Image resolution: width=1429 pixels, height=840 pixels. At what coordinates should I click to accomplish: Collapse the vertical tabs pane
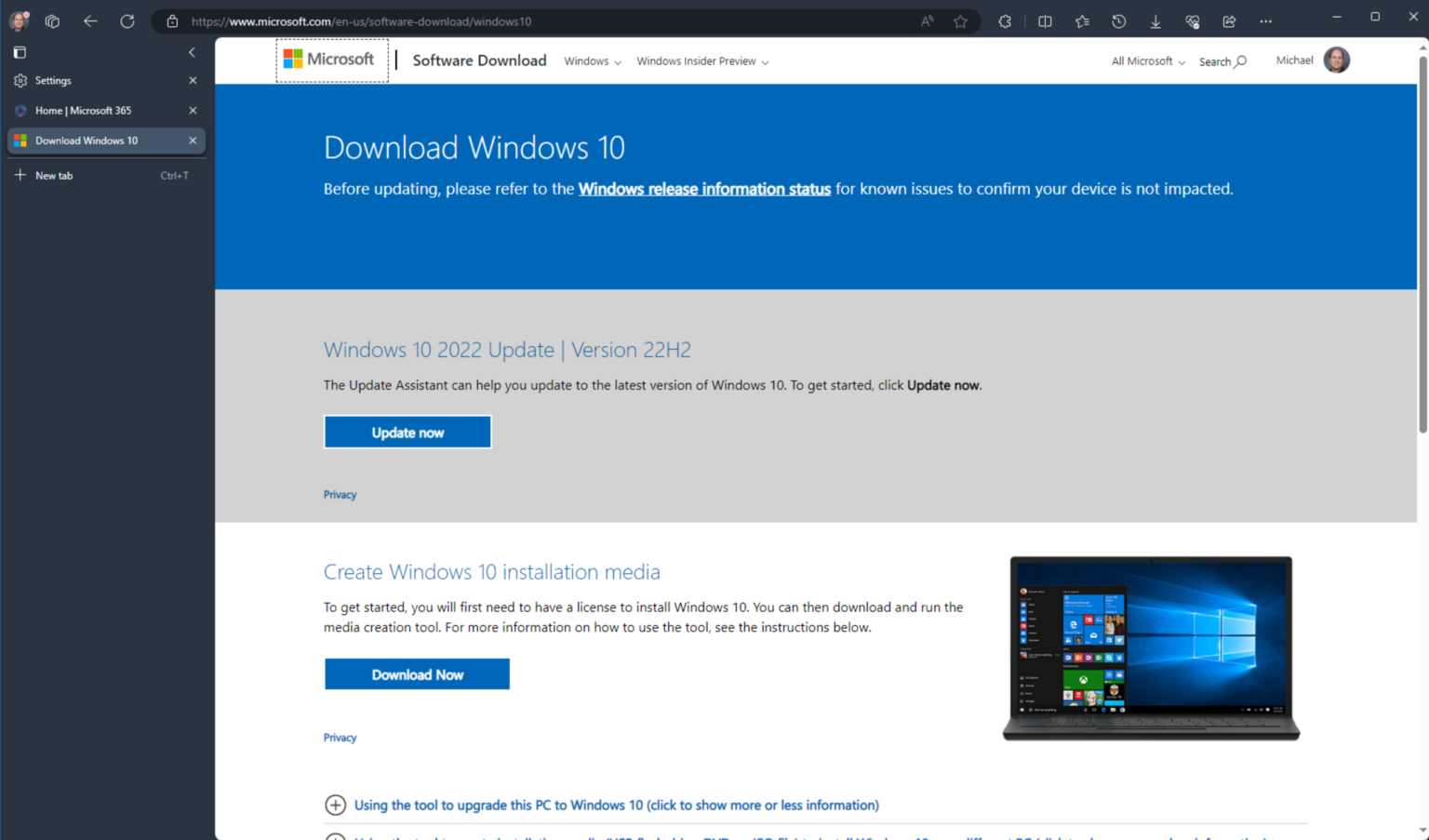[x=192, y=52]
